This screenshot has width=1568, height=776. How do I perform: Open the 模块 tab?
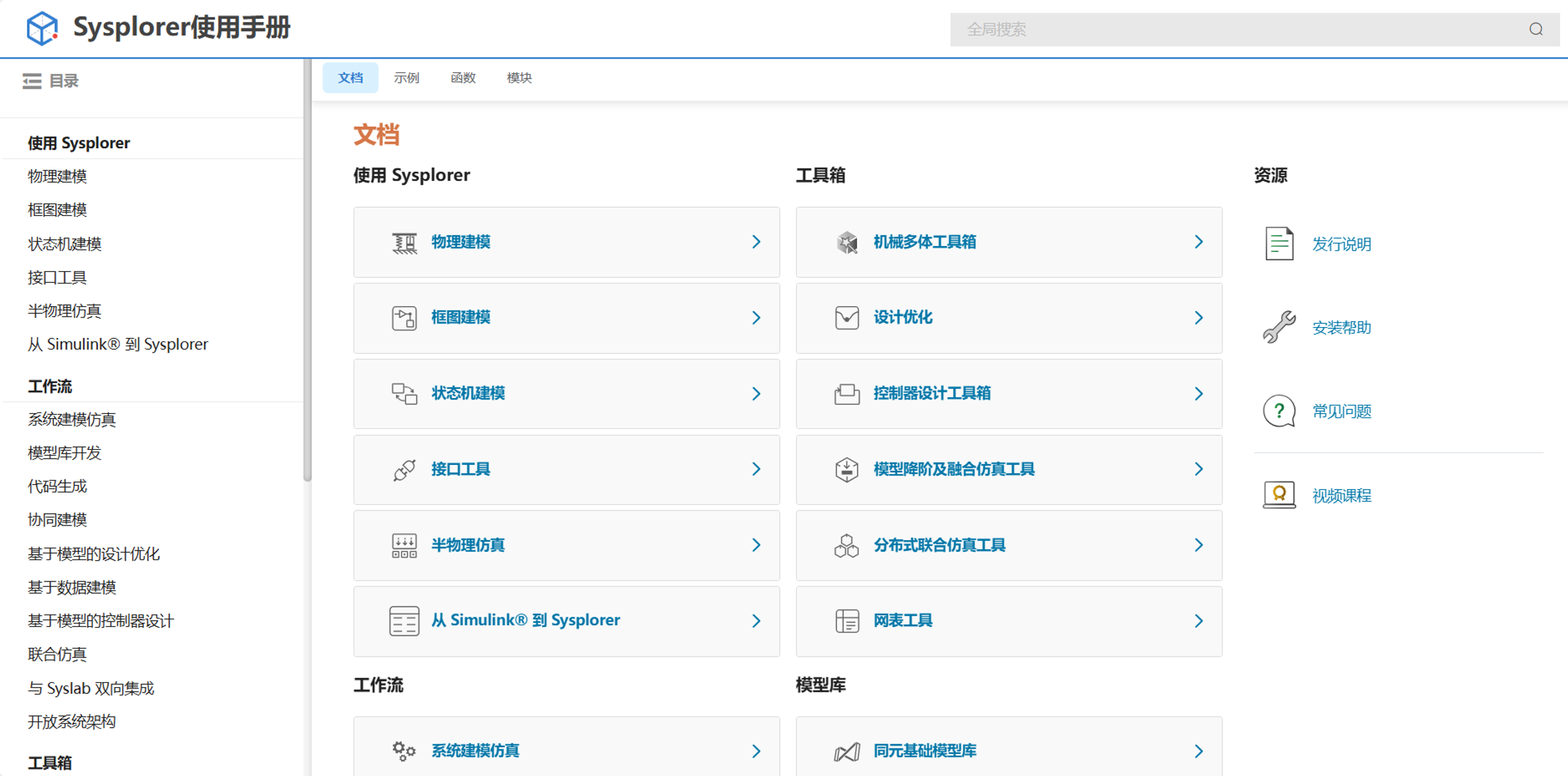pyautogui.click(x=519, y=78)
